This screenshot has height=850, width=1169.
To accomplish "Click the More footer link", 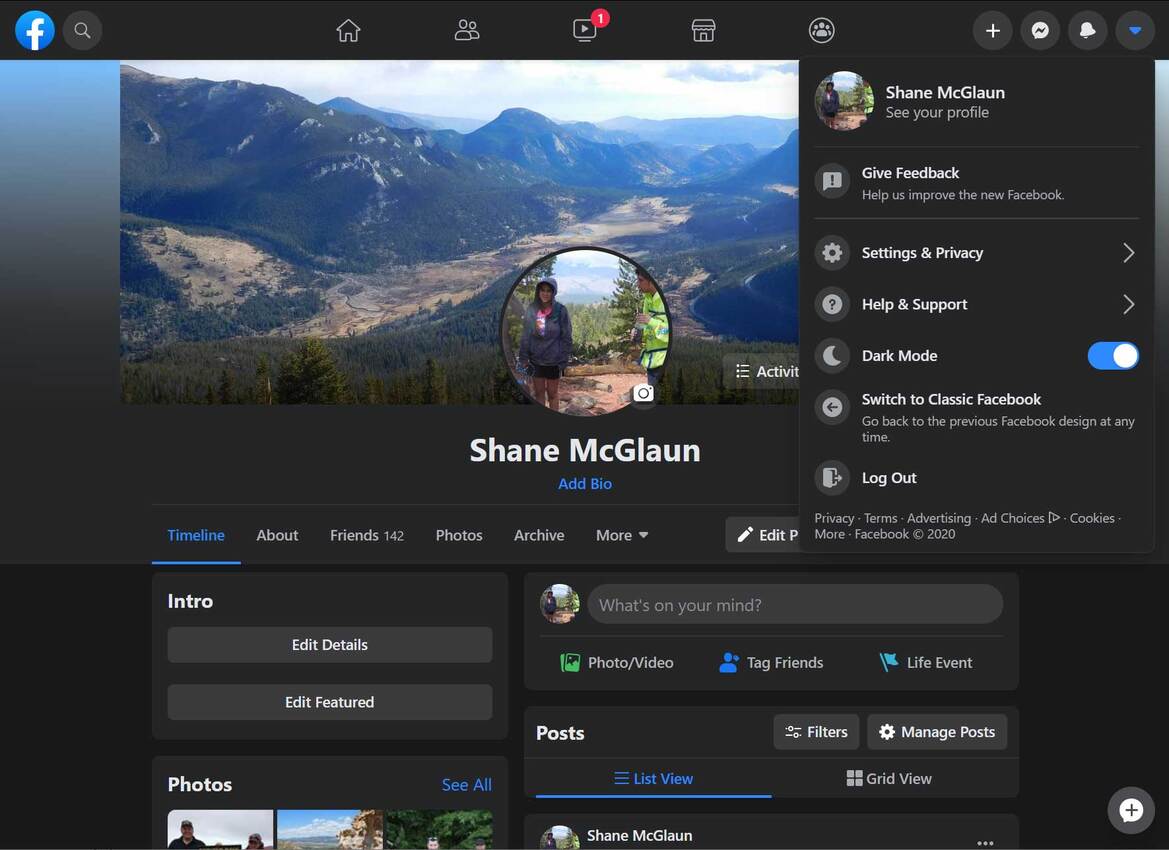I will click(830, 534).
